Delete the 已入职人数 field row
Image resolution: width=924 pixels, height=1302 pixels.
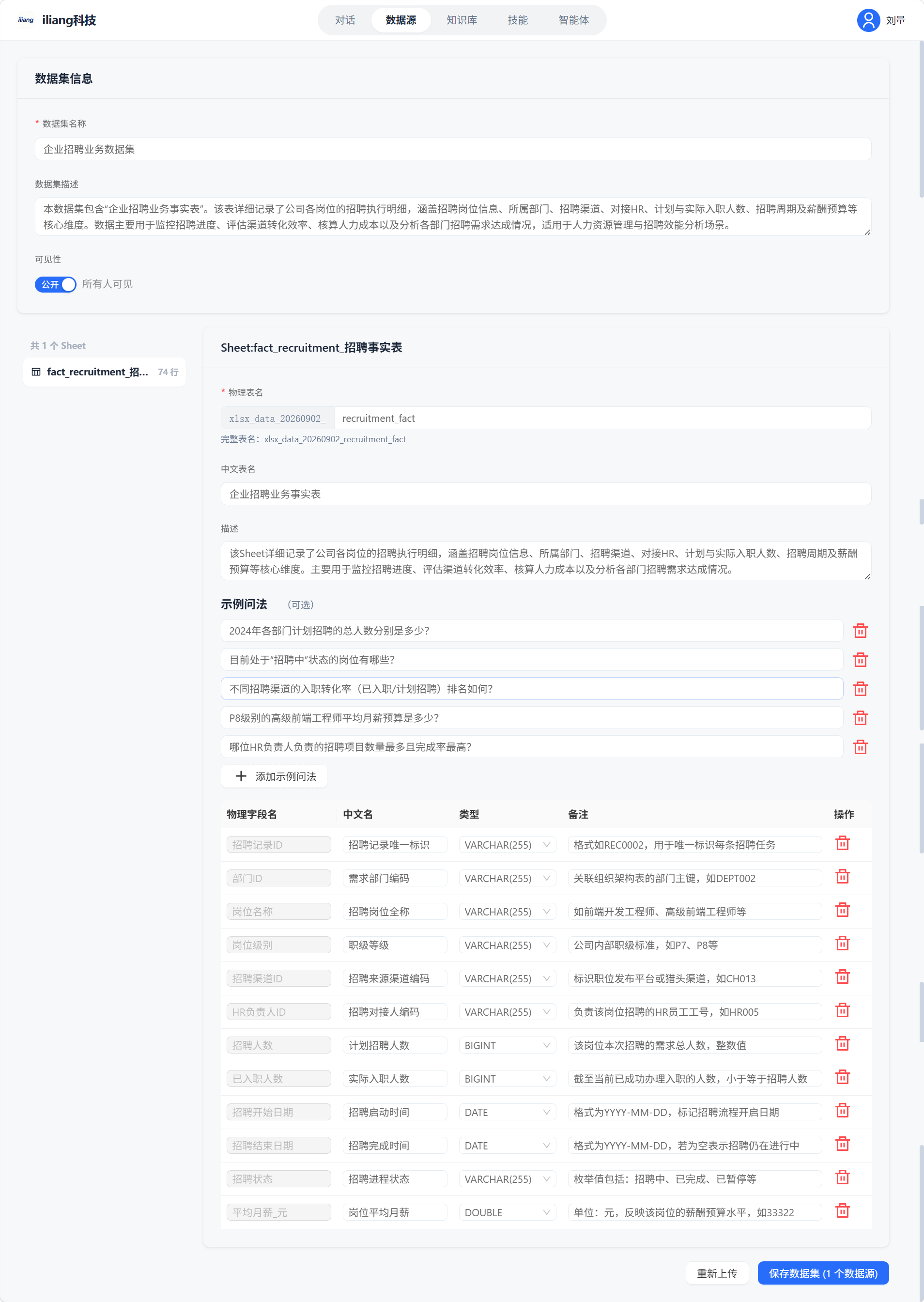click(x=842, y=1077)
